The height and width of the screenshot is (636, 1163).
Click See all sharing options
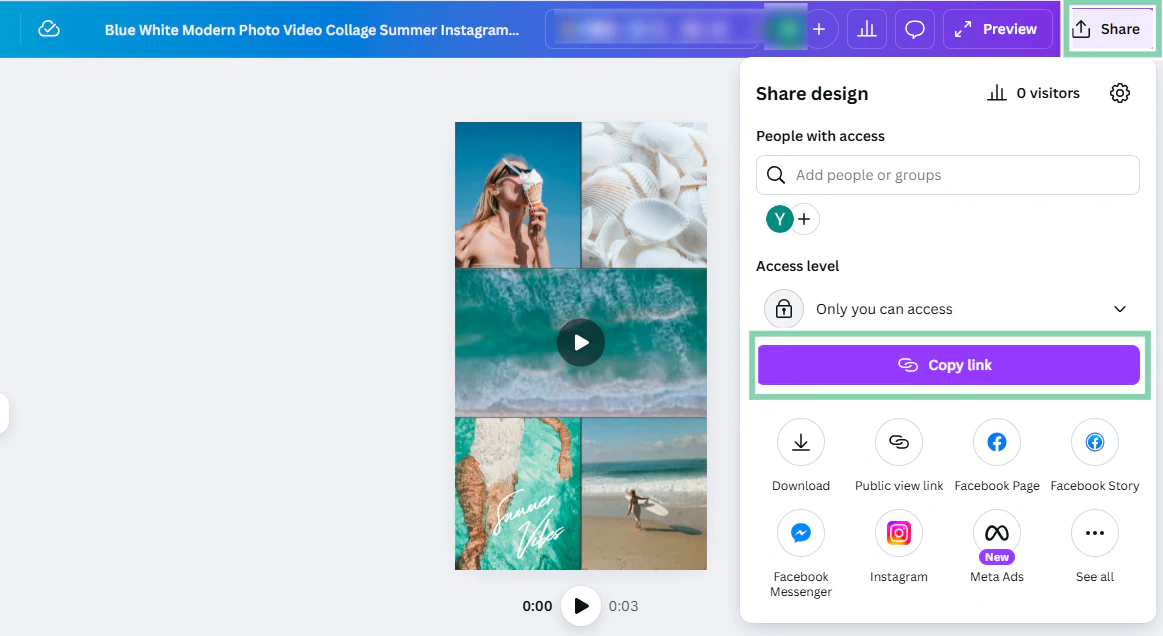1095,546
